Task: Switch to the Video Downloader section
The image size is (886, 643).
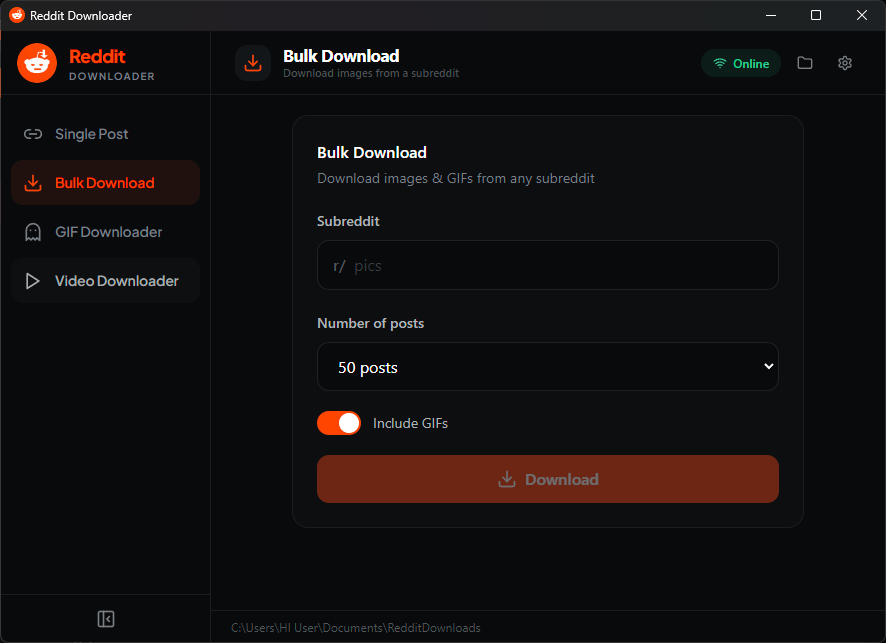Action: tap(105, 281)
